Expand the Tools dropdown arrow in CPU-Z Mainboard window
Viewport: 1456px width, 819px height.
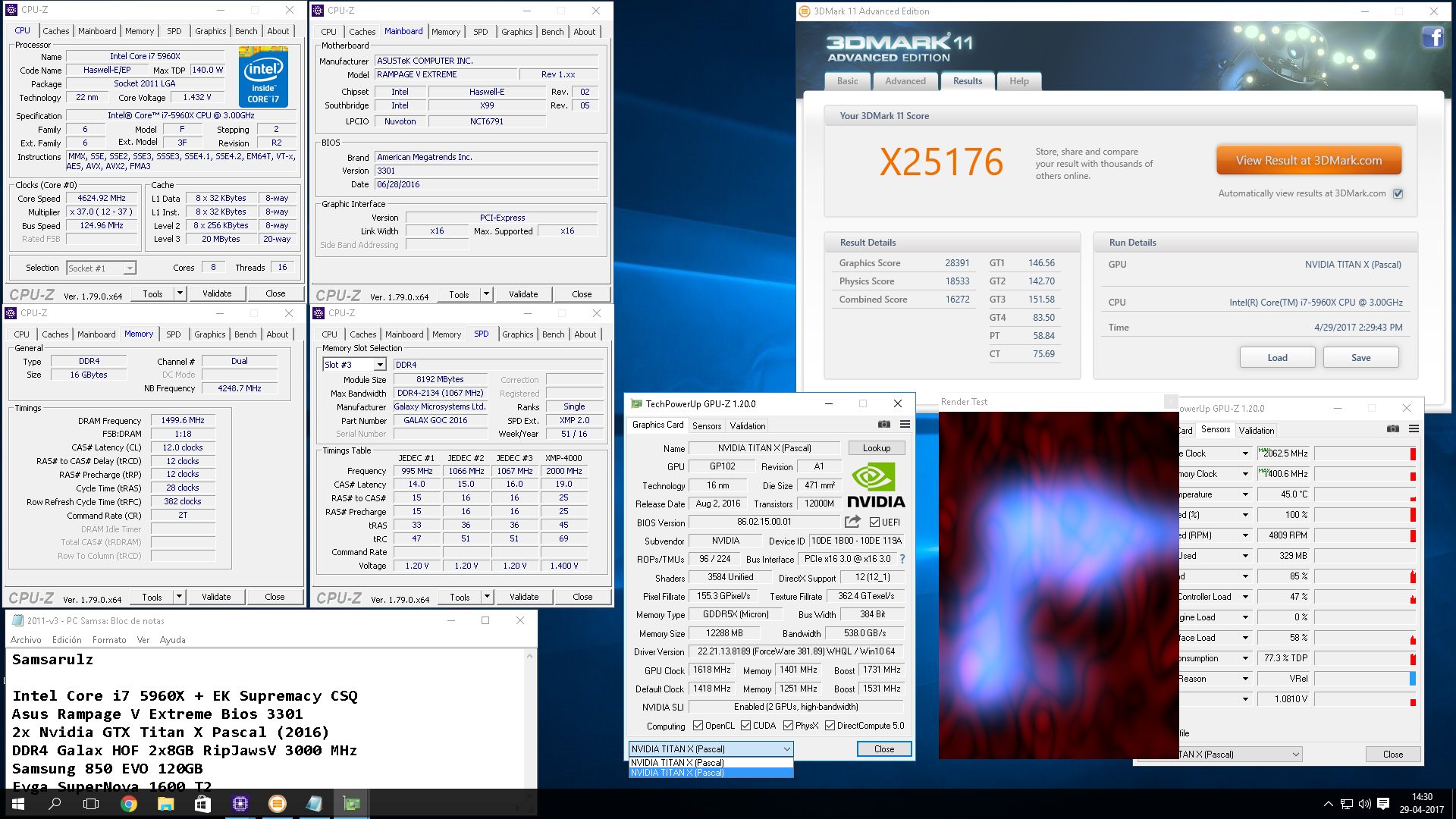[x=486, y=294]
